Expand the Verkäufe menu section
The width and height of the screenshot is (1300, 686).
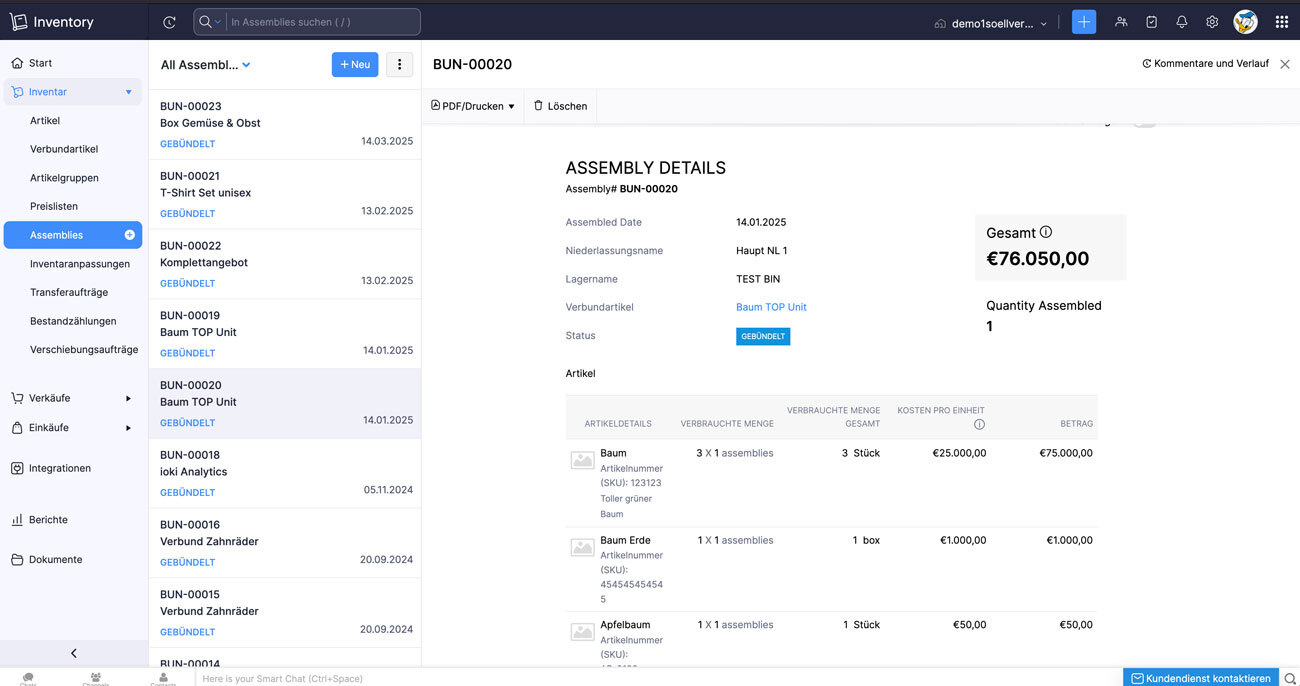point(128,398)
